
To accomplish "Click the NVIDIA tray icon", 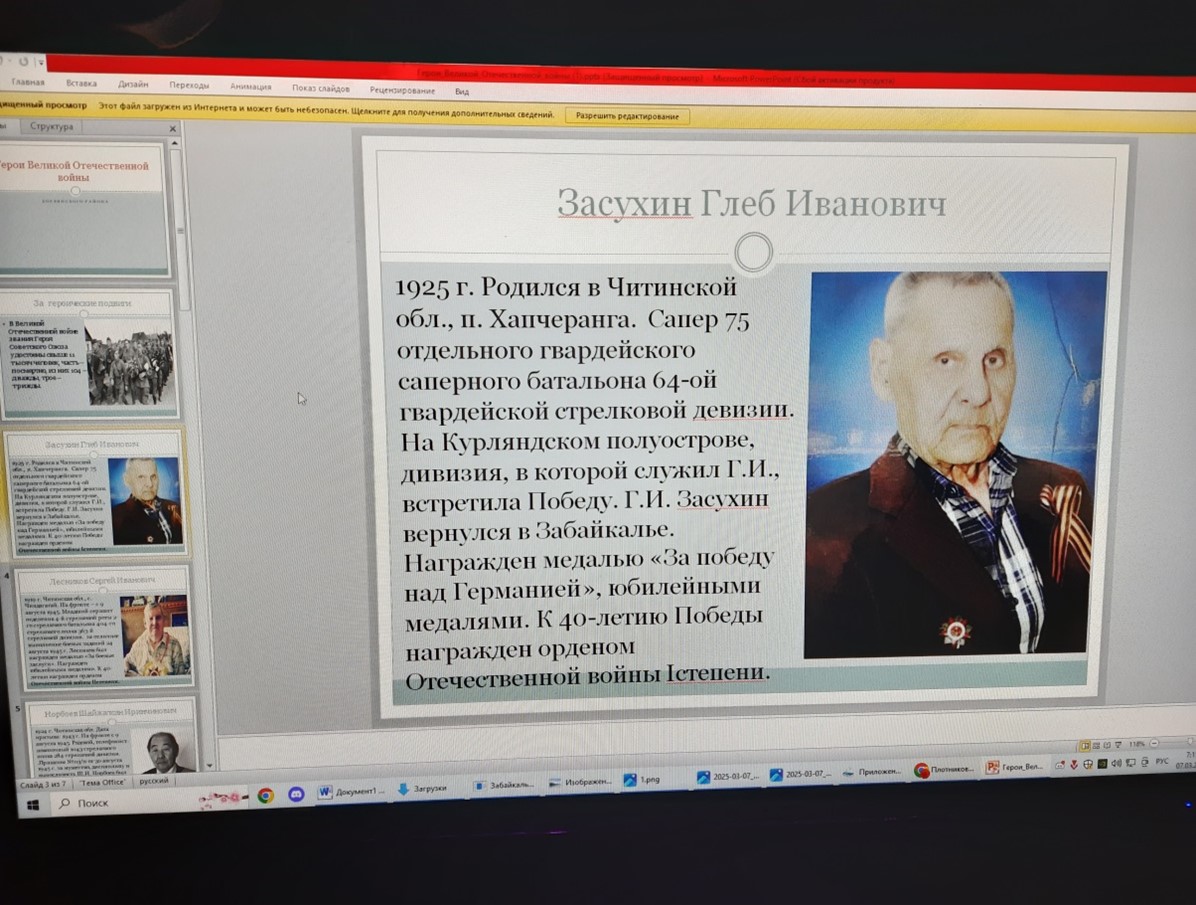I will click(1102, 764).
